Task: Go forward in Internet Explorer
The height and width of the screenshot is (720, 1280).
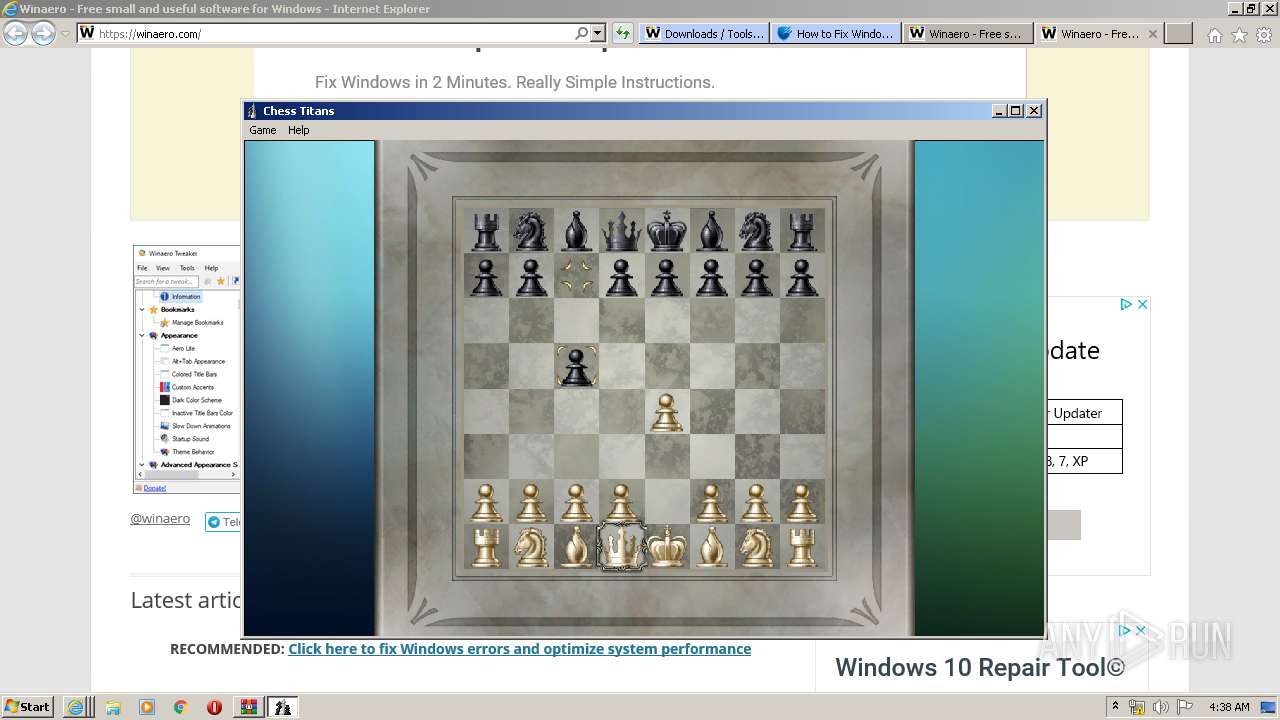Action: click(x=43, y=33)
